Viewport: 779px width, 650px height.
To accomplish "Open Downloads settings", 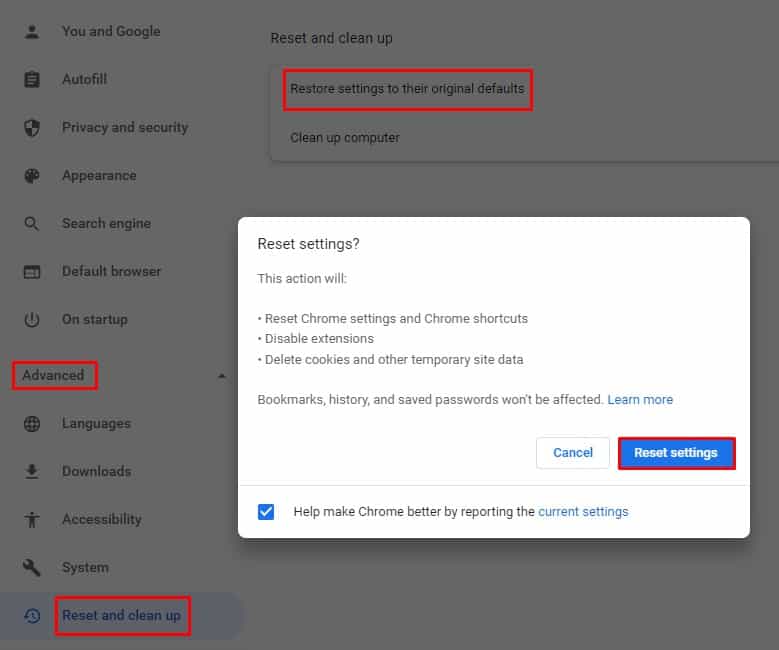I will [x=97, y=472].
